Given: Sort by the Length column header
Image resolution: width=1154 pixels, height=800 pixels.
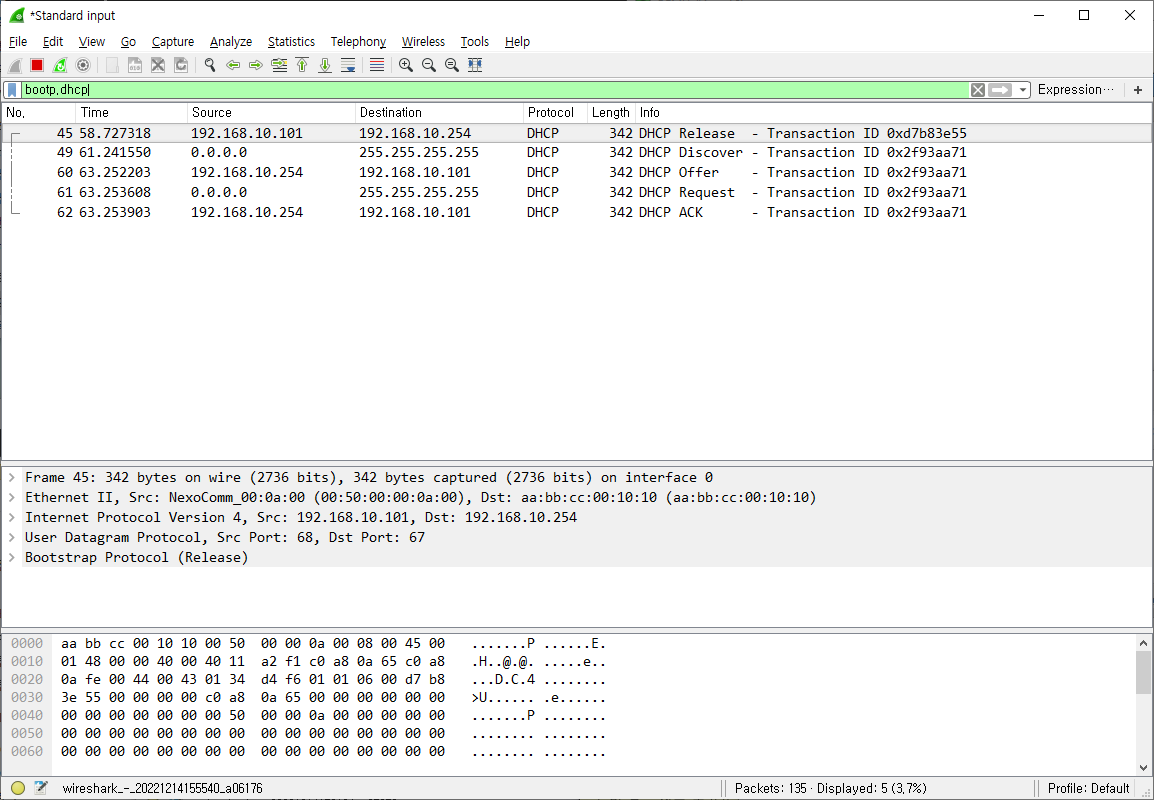Looking at the screenshot, I should coord(611,113).
